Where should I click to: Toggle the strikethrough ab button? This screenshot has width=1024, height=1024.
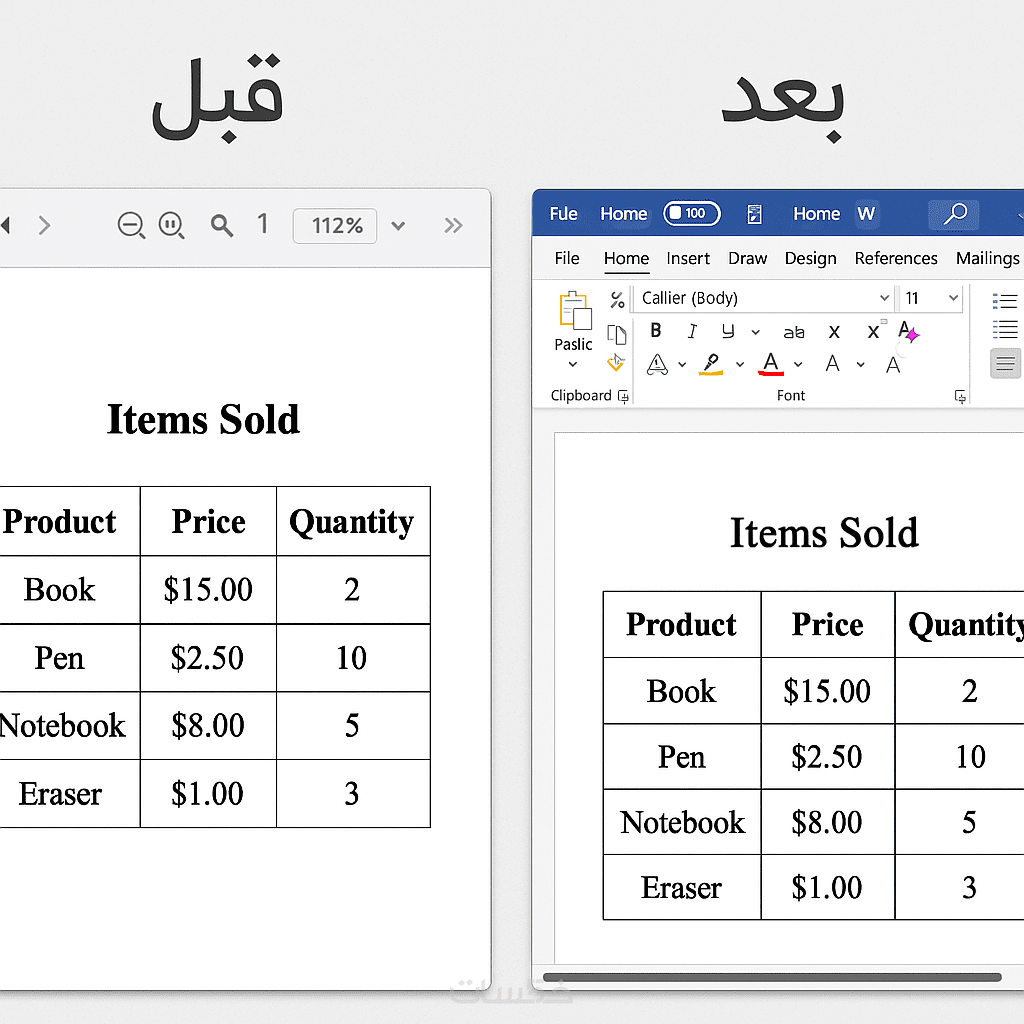coord(794,332)
